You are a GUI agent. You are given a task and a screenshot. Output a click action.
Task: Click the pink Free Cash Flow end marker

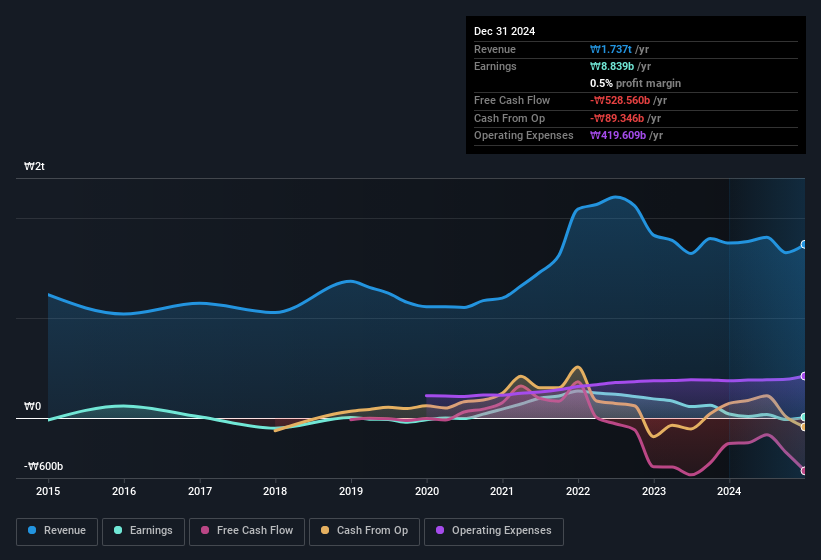click(804, 470)
